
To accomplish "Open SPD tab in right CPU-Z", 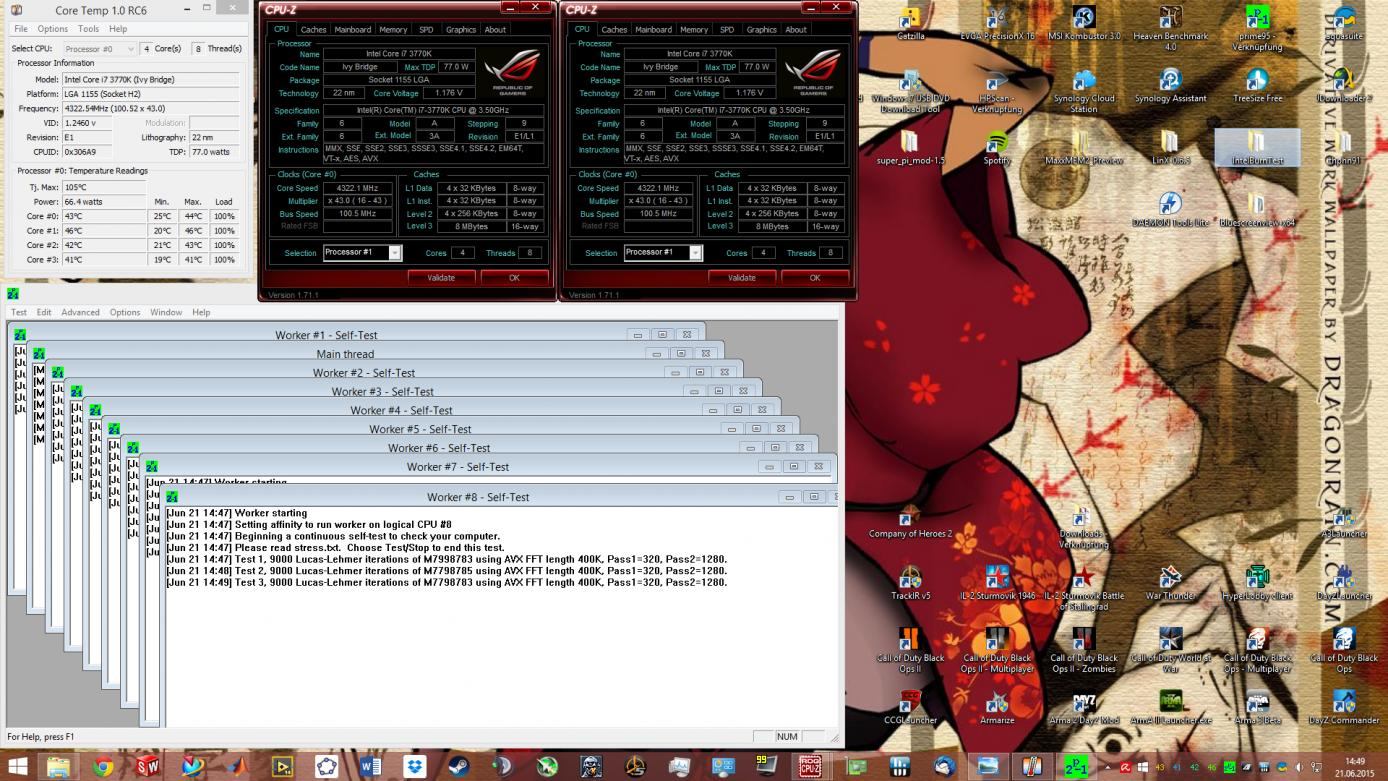I will (727, 29).
